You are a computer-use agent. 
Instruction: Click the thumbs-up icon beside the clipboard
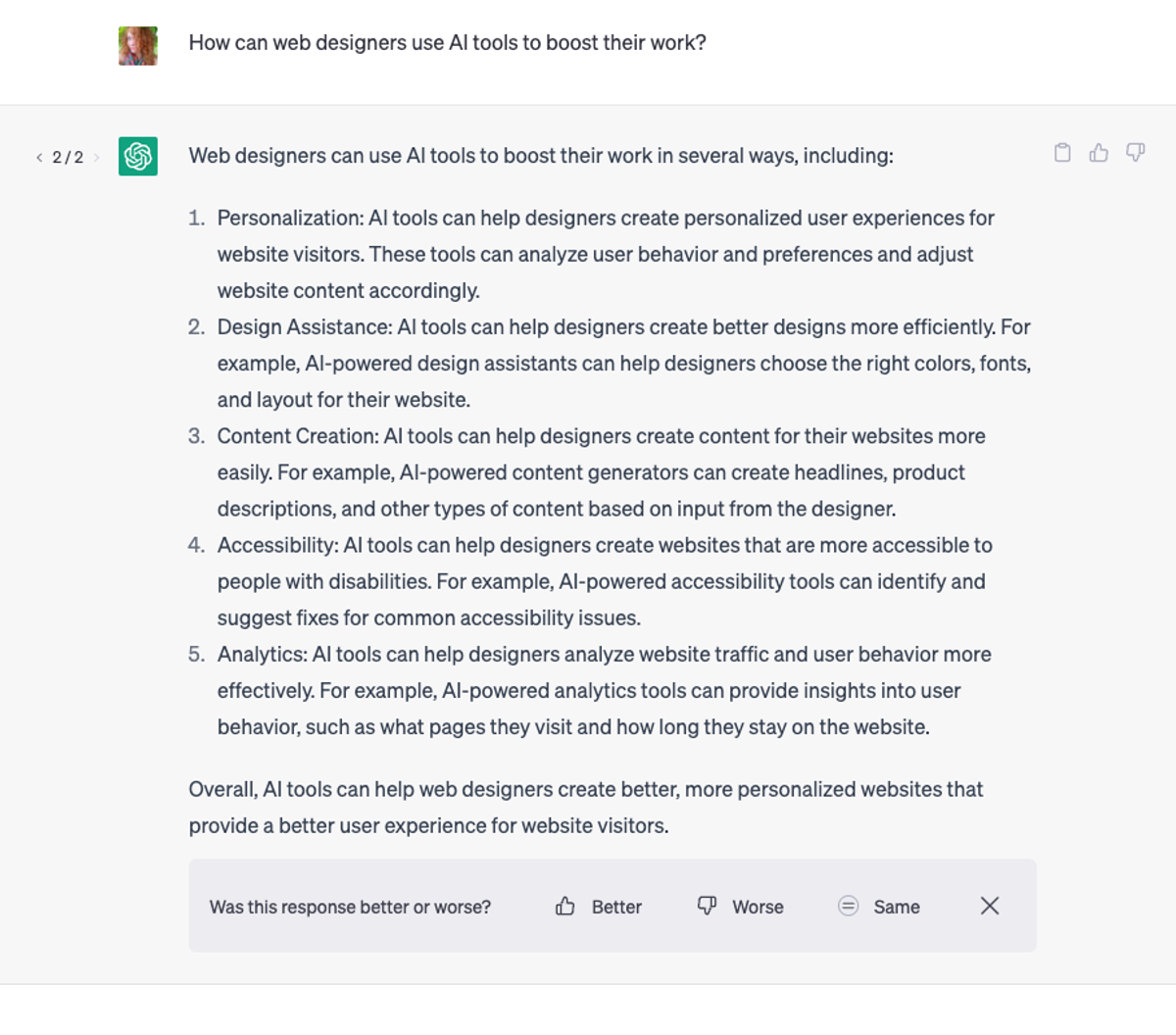coord(1099,153)
